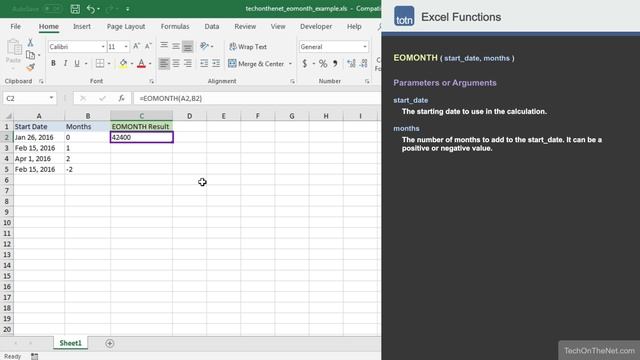Click the Save icon in the title bar
Screen dimensions: 640x360
coord(75,9)
